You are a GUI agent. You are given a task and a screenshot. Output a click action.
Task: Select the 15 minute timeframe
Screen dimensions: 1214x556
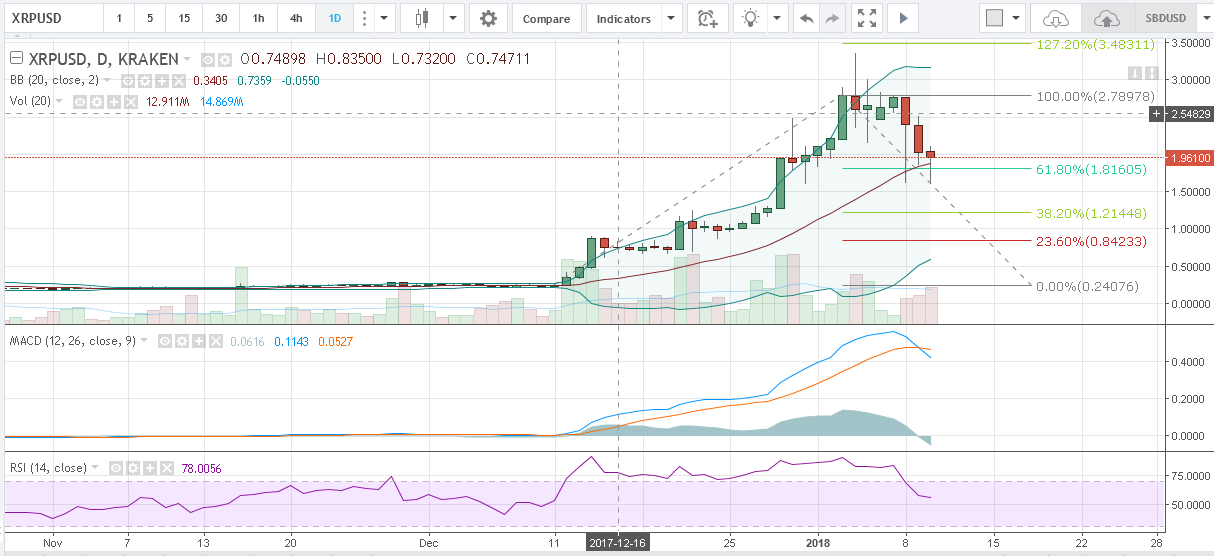pos(184,18)
